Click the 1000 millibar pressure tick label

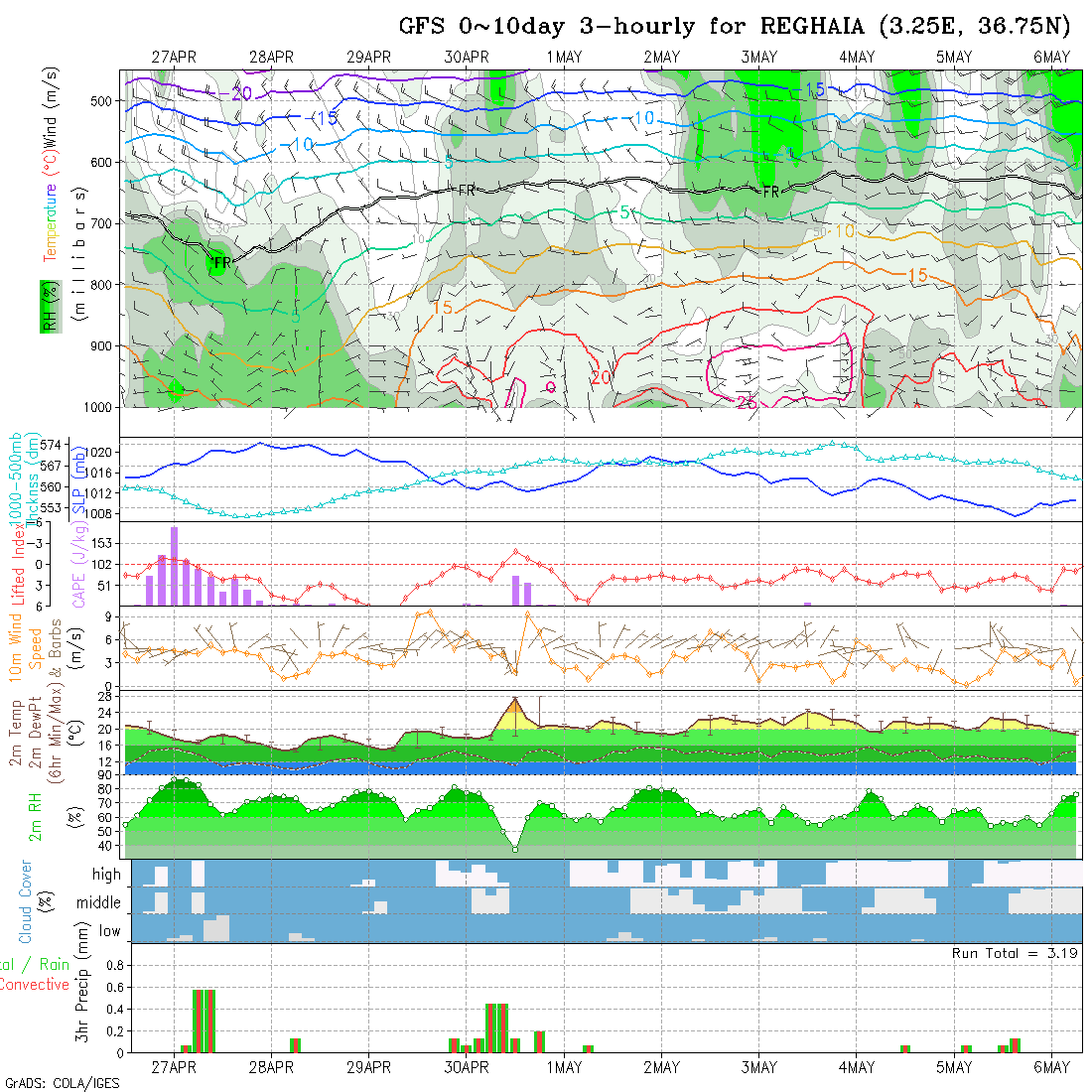coord(98,407)
